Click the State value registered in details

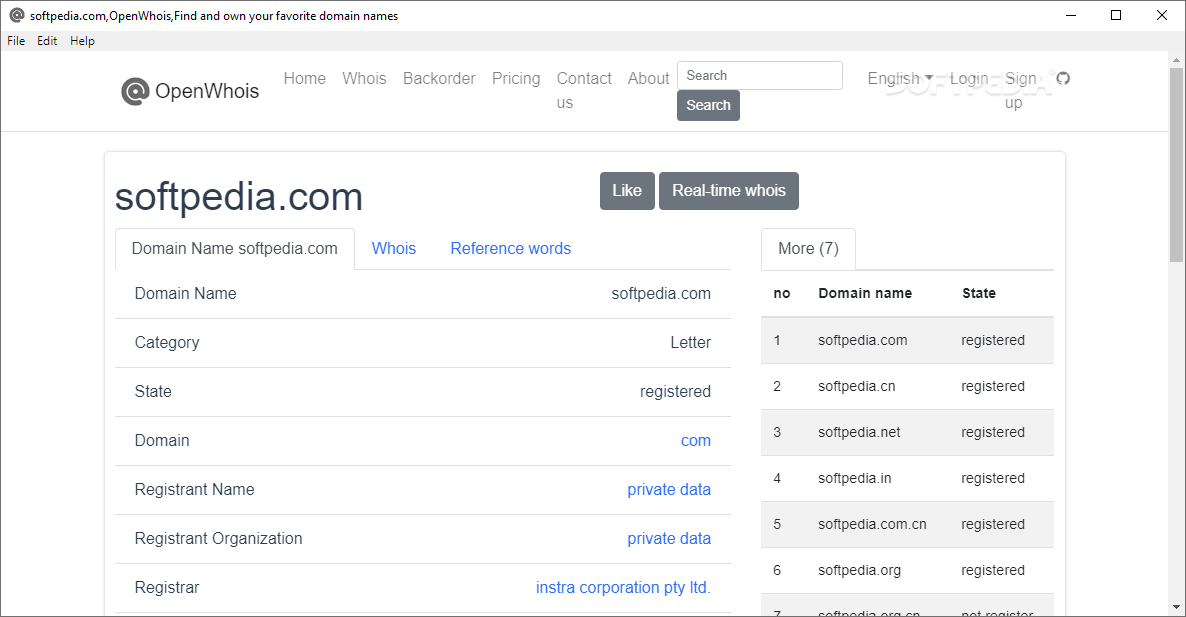pos(675,392)
